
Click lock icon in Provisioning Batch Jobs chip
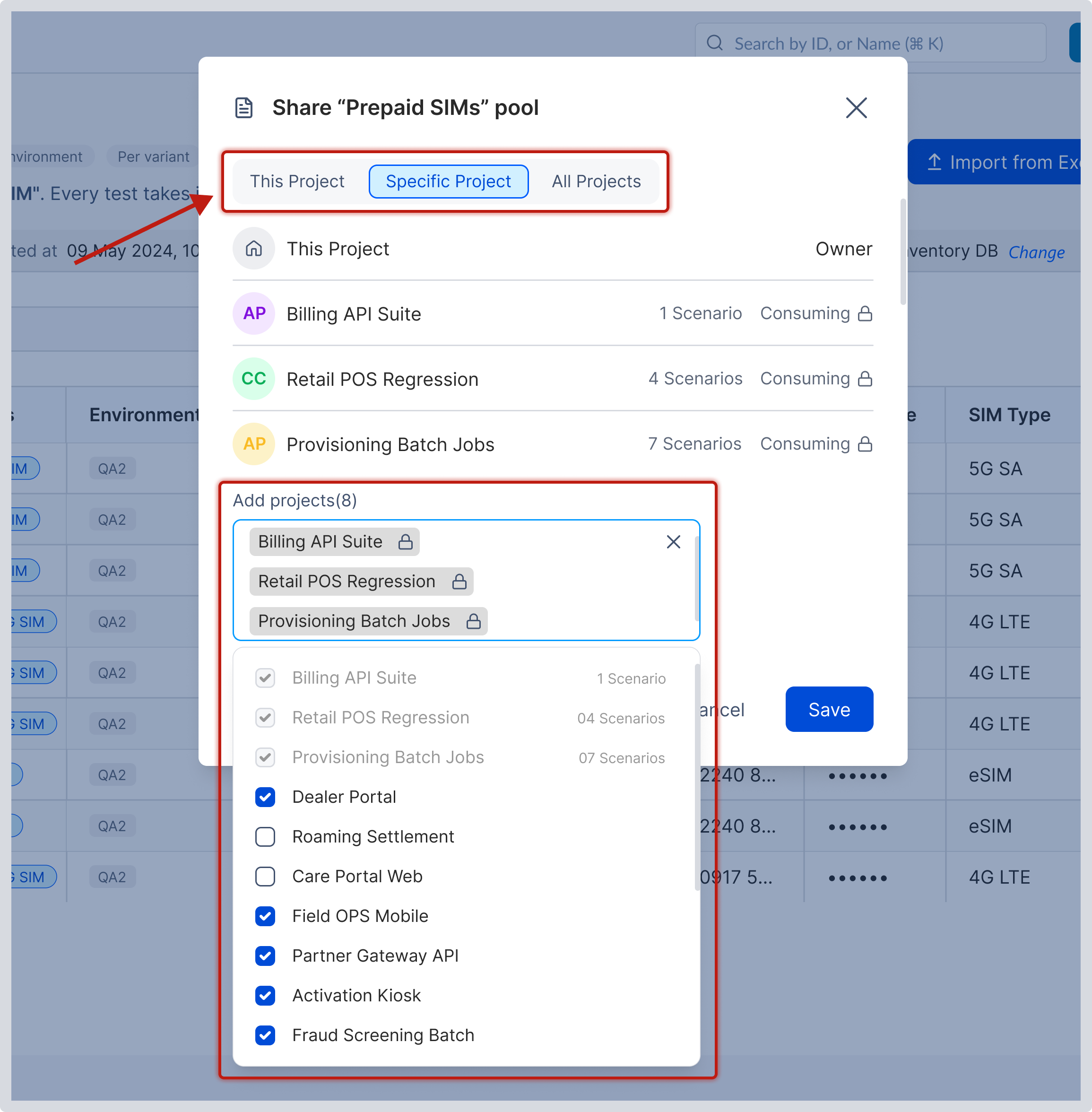[x=473, y=621]
